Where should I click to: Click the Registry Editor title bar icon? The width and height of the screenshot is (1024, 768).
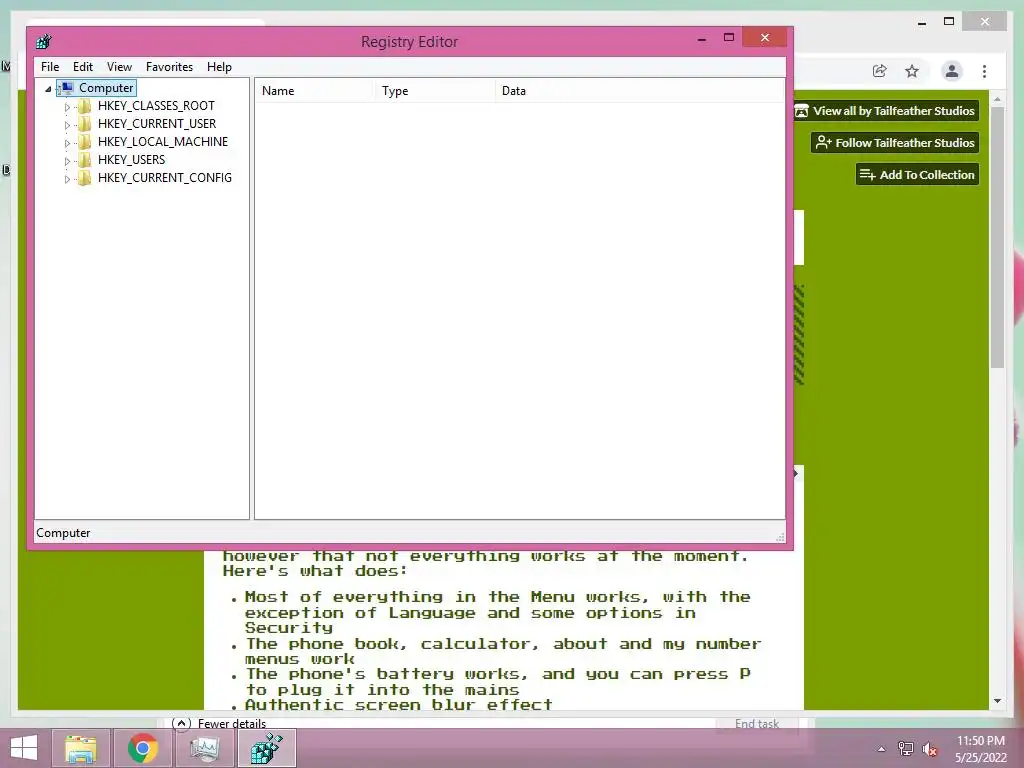[44, 42]
